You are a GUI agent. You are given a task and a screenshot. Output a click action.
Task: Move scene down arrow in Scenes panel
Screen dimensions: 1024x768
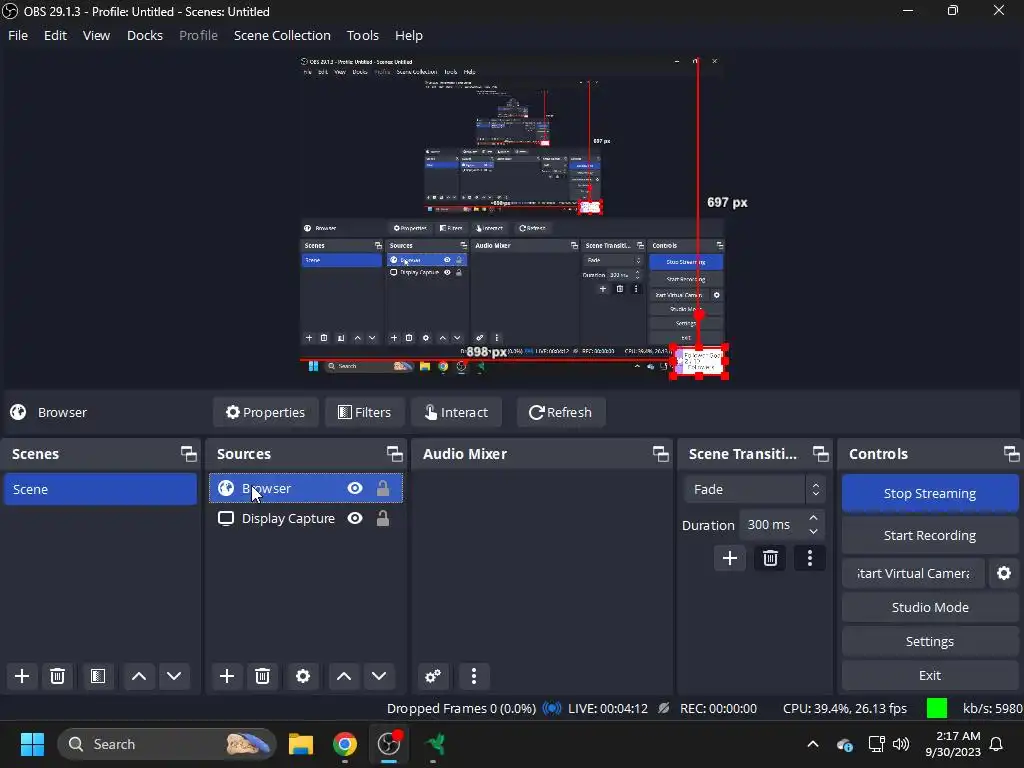coord(174,676)
